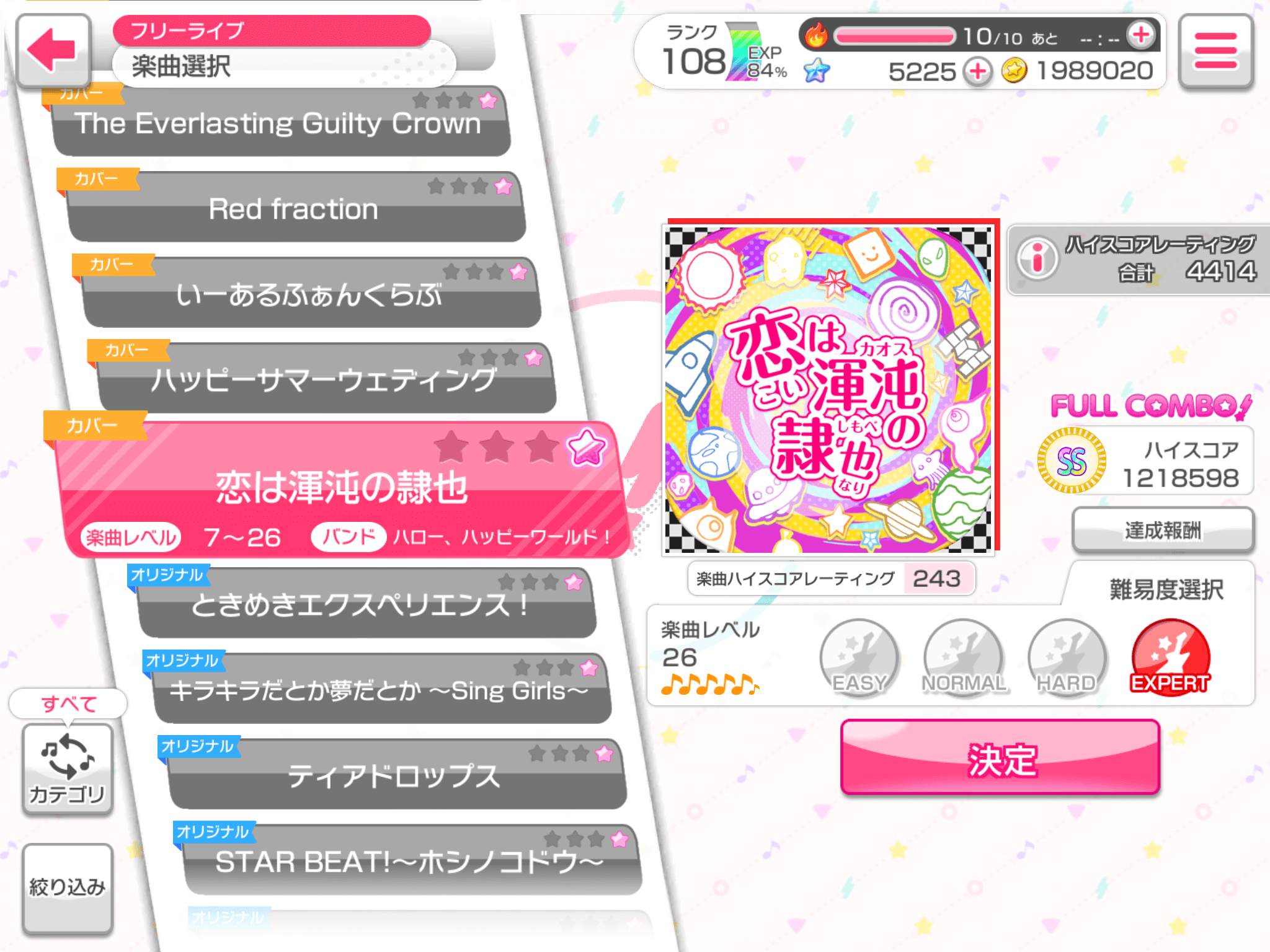Viewport: 1270px width, 952px height.
Task: Open high score rating info icon
Action: click(x=1037, y=258)
